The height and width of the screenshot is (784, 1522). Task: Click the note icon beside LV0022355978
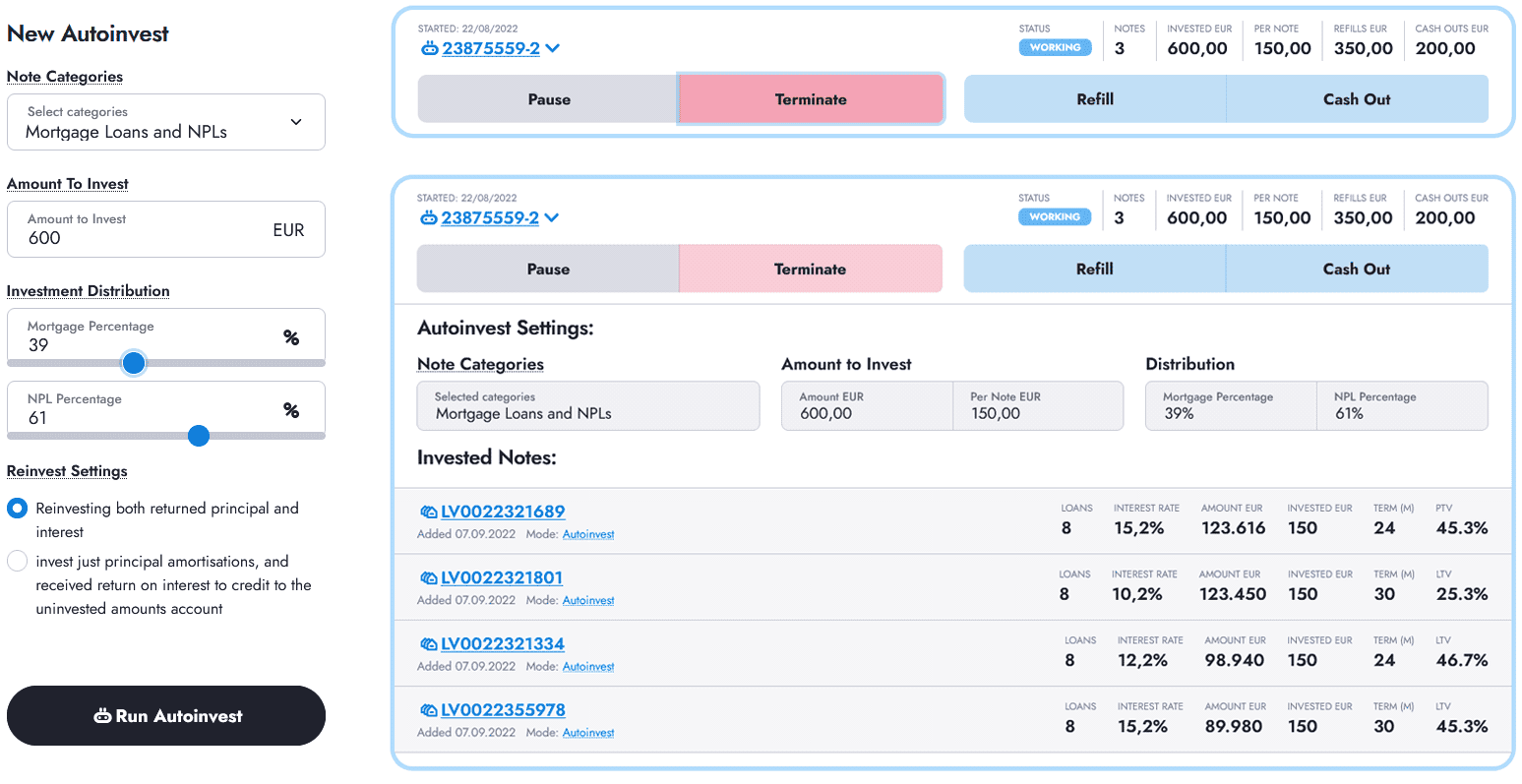[x=428, y=709]
